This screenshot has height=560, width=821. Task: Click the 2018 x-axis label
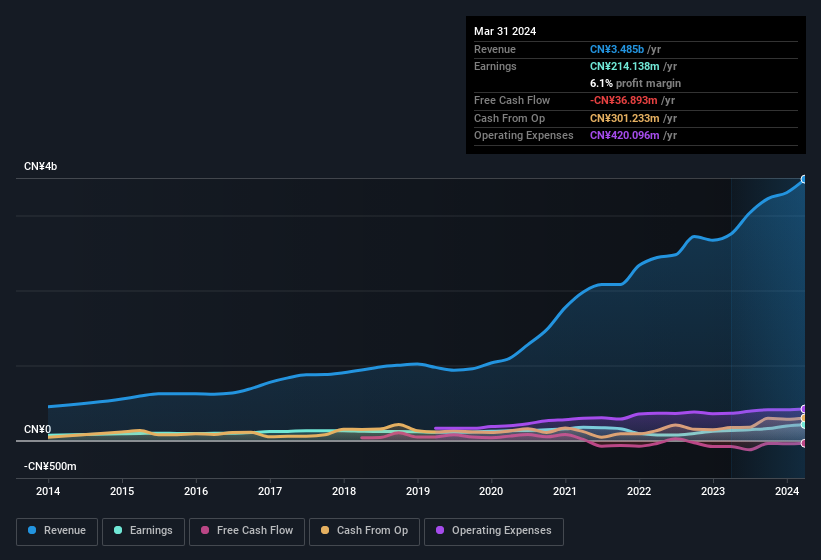(343, 491)
